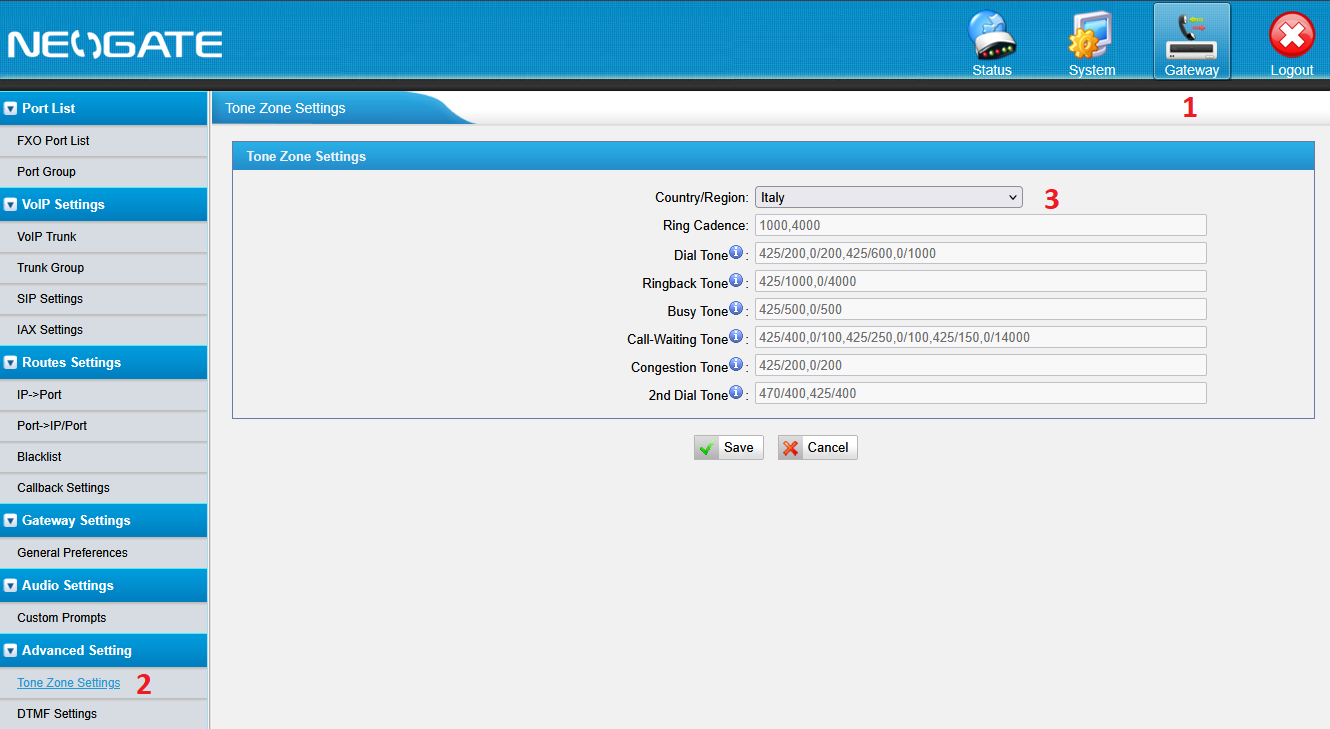The width and height of the screenshot is (1330, 729).
Task: Click the 2nd Dial Tone field
Action: click(x=980, y=393)
